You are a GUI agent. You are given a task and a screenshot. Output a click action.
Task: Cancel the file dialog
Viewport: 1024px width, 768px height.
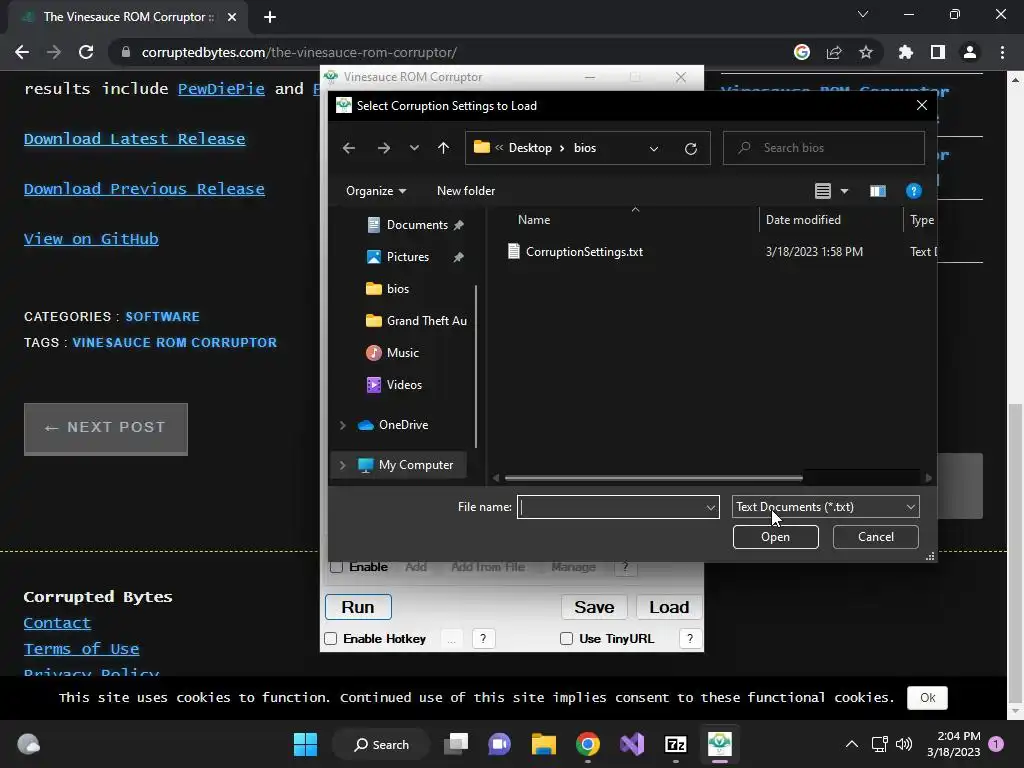[875, 537]
